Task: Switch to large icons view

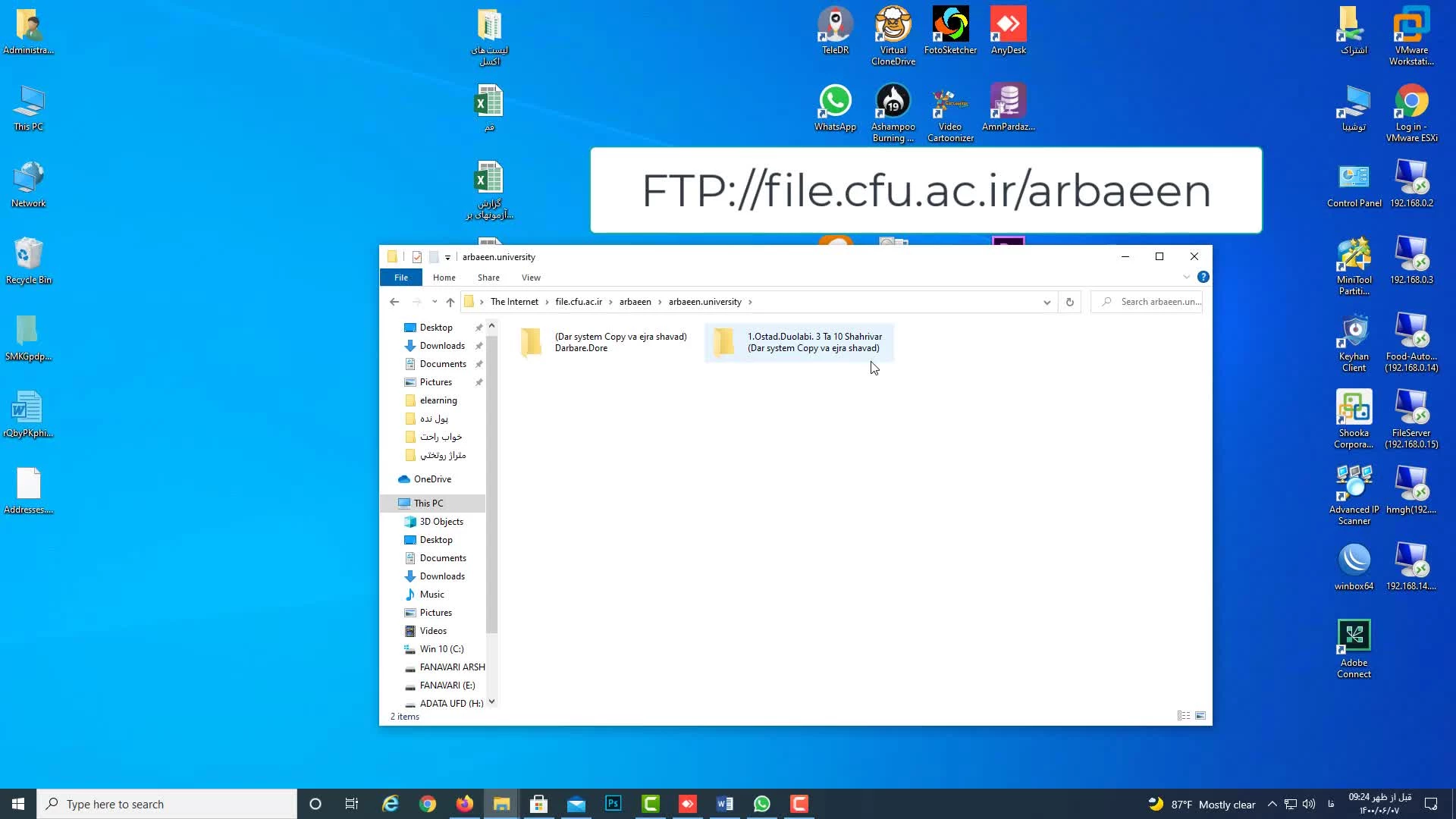Action: pyautogui.click(x=1200, y=716)
